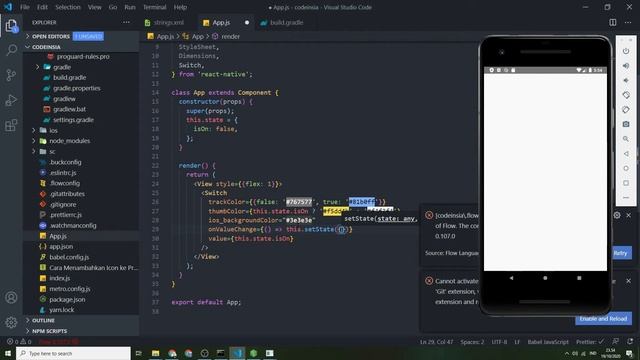Image resolution: width=640 pixels, height=360 pixels.
Task: Open the Flow notification settings gear
Action: [617, 215]
